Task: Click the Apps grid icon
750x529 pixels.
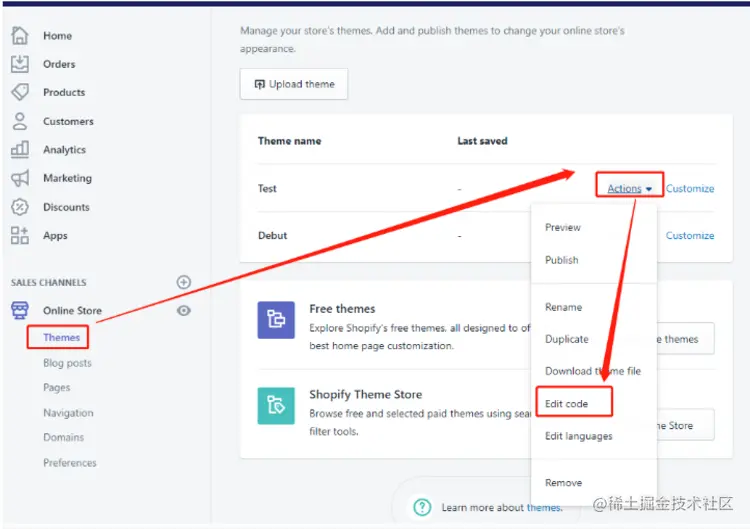Action: point(20,235)
